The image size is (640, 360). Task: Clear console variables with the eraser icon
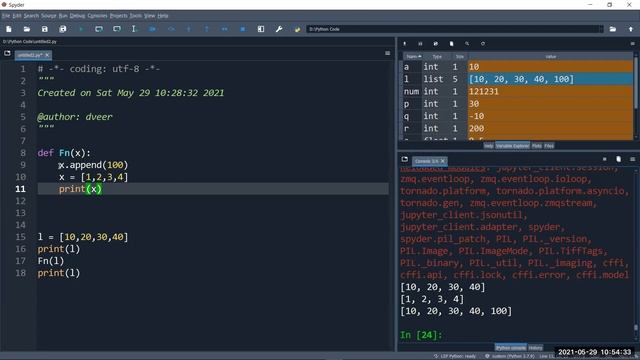click(618, 159)
